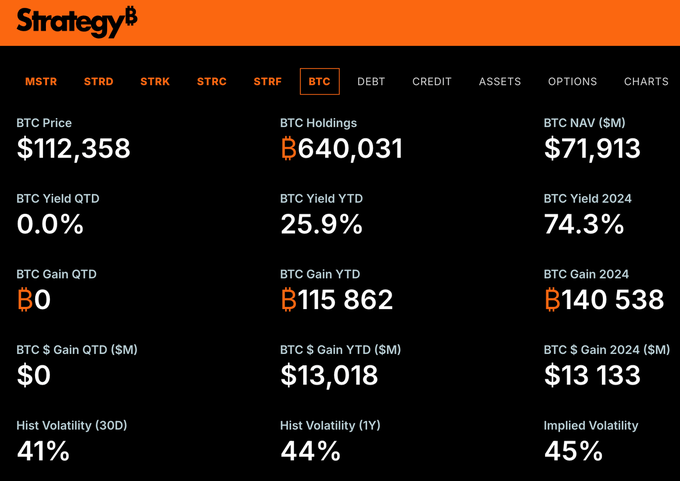Click the Implied Volatility 45% value
This screenshot has width=680, height=481.
pyautogui.click(x=573, y=451)
